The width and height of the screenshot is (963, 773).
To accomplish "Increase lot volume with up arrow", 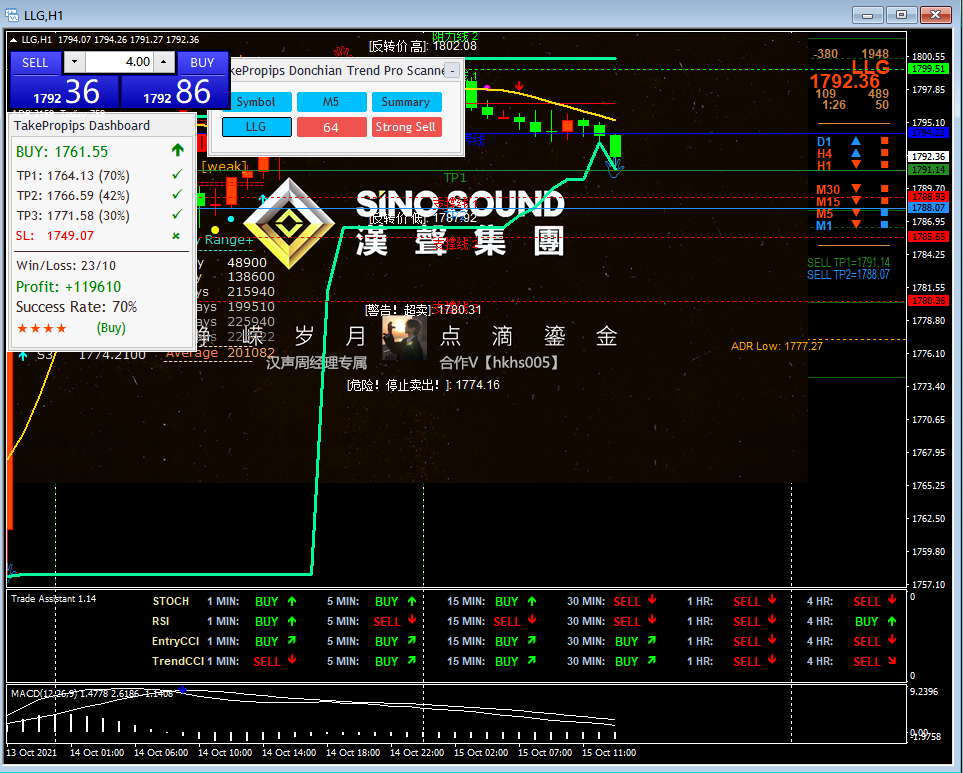I will click(x=163, y=62).
